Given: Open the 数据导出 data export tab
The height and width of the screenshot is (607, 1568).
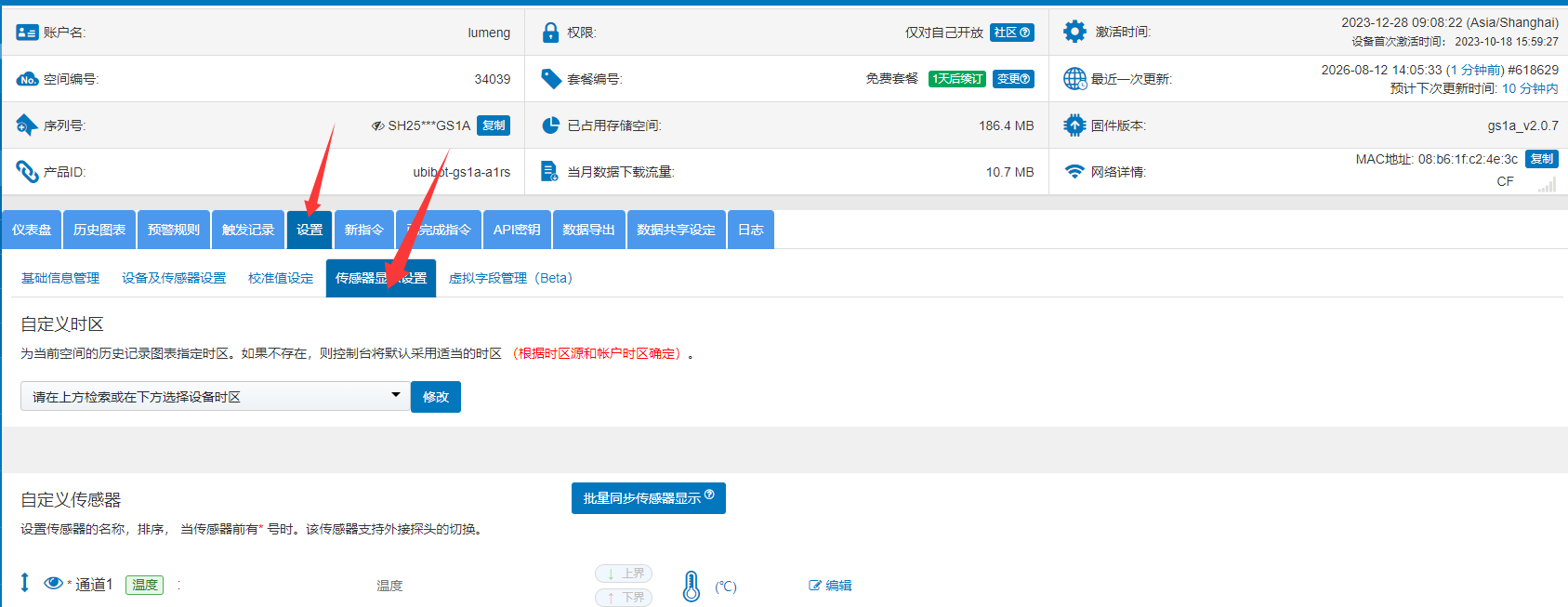Looking at the screenshot, I should pyautogui.click(x=588, y=230).
